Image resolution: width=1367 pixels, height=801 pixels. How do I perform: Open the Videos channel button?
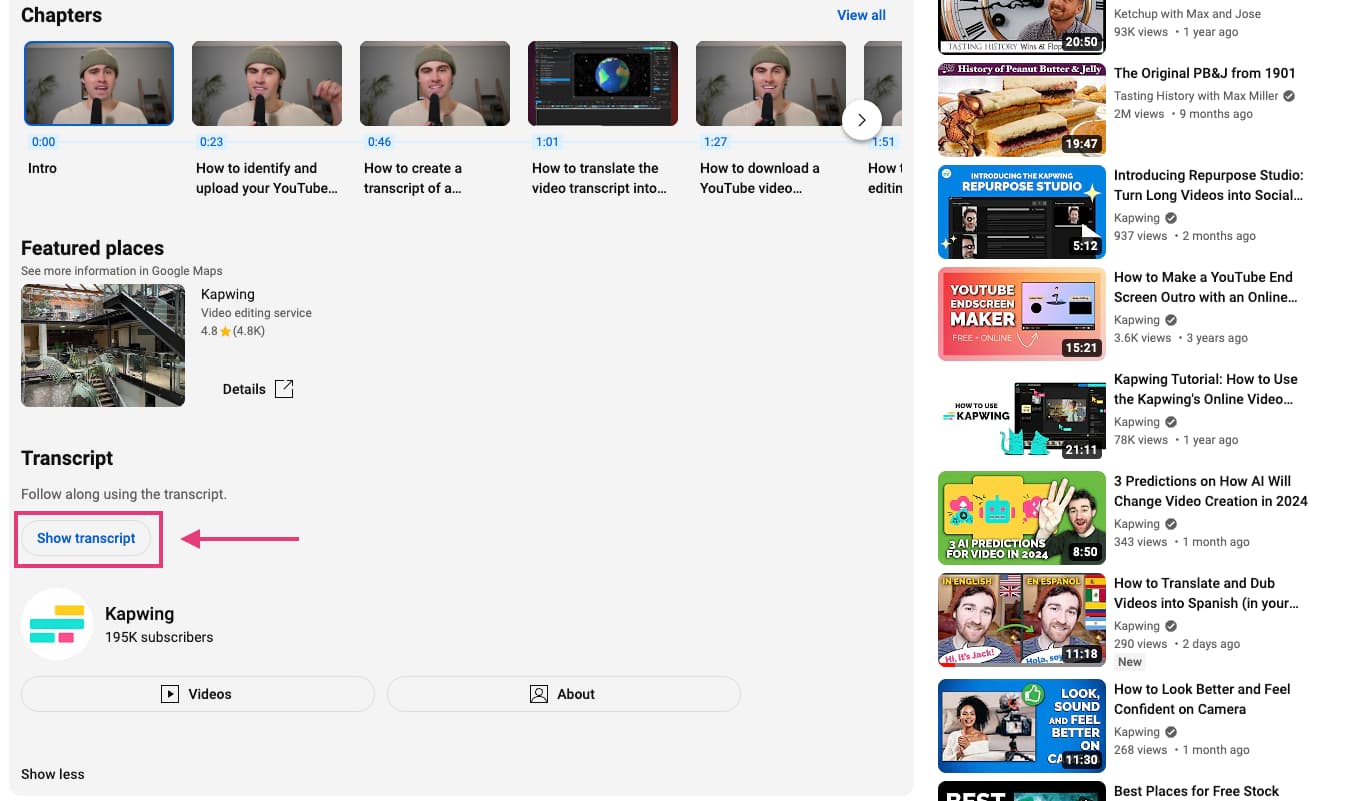198,694
